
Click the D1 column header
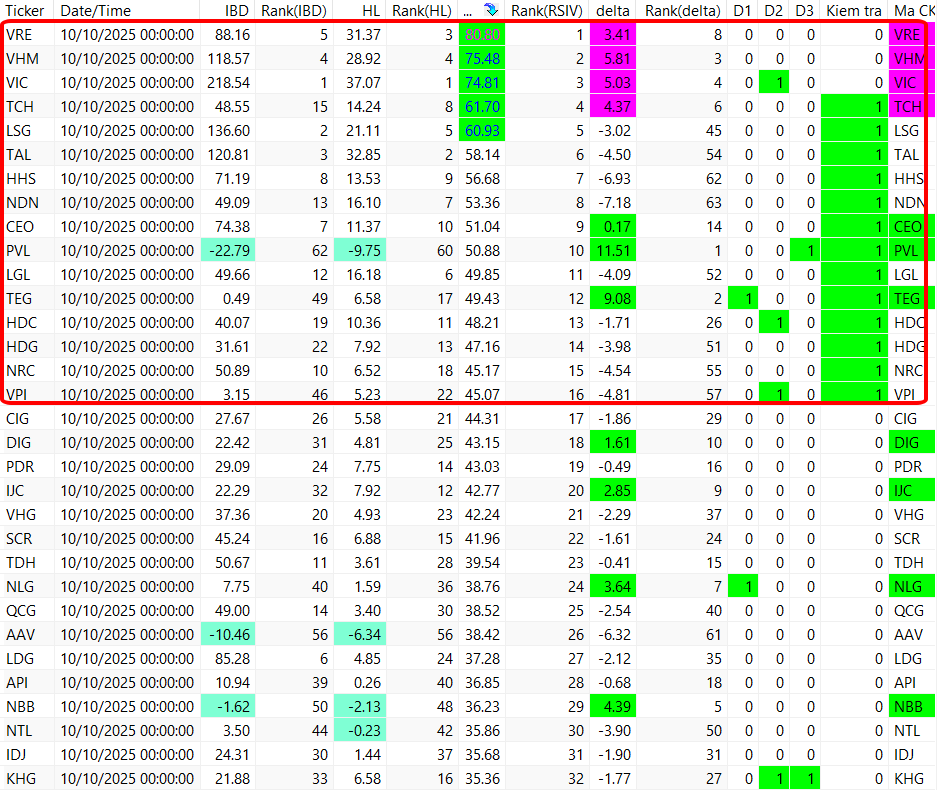tap(742, 11)
